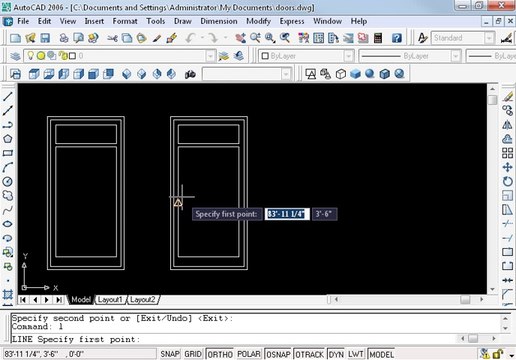Select the Ellipse draw tool
This screenshot has height=360, width=516.
click(x=8, y=224)
